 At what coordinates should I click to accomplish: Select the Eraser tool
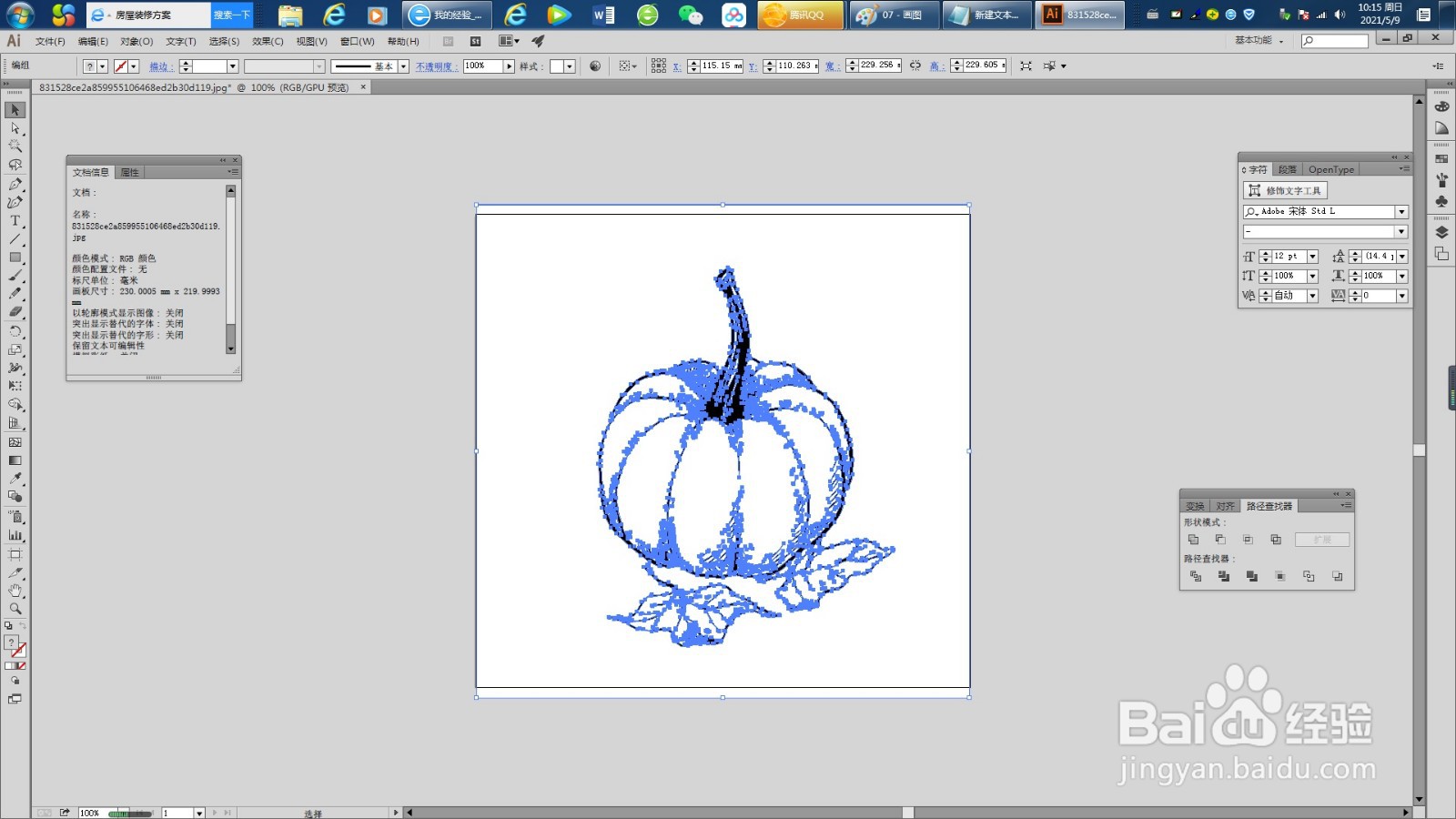pos(15,312)
